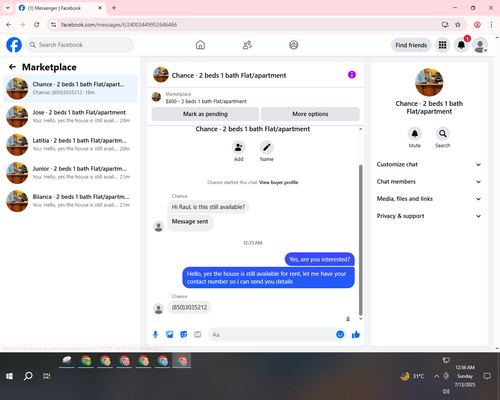Add people to the chat

(x=238, y=147)
